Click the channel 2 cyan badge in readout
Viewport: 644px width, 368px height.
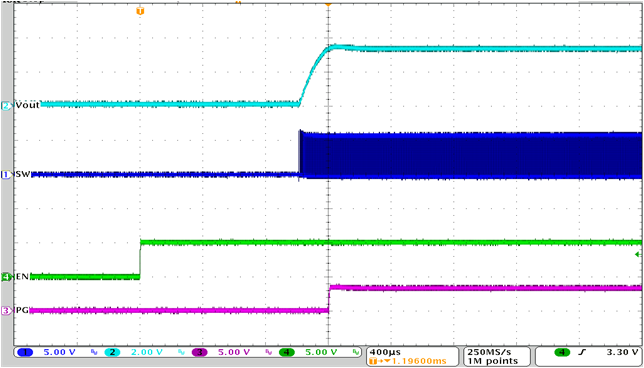click(x=112, y=352)
